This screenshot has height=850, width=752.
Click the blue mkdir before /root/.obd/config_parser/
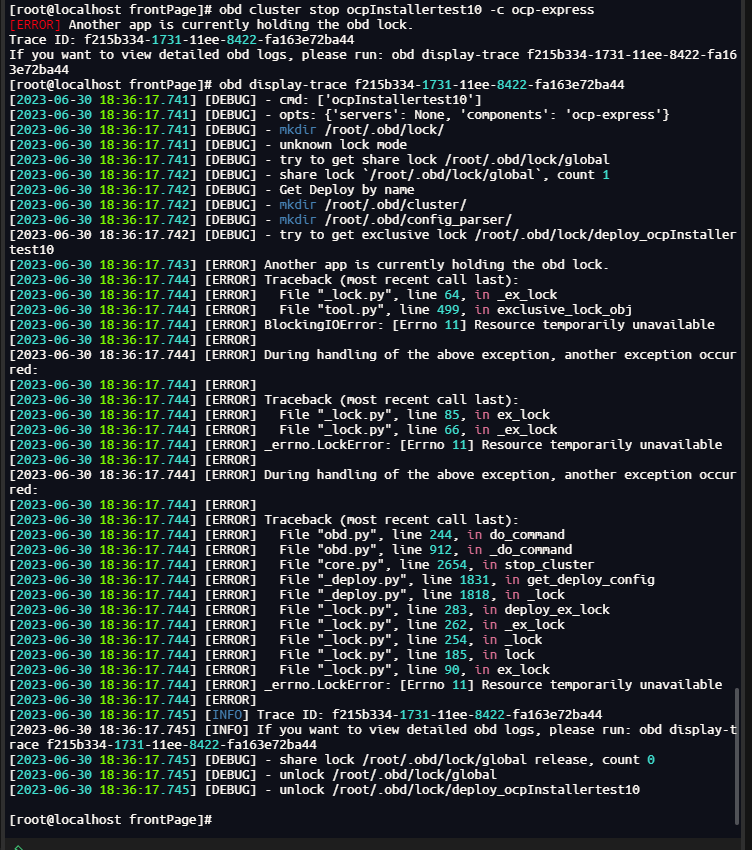point(298,220)
